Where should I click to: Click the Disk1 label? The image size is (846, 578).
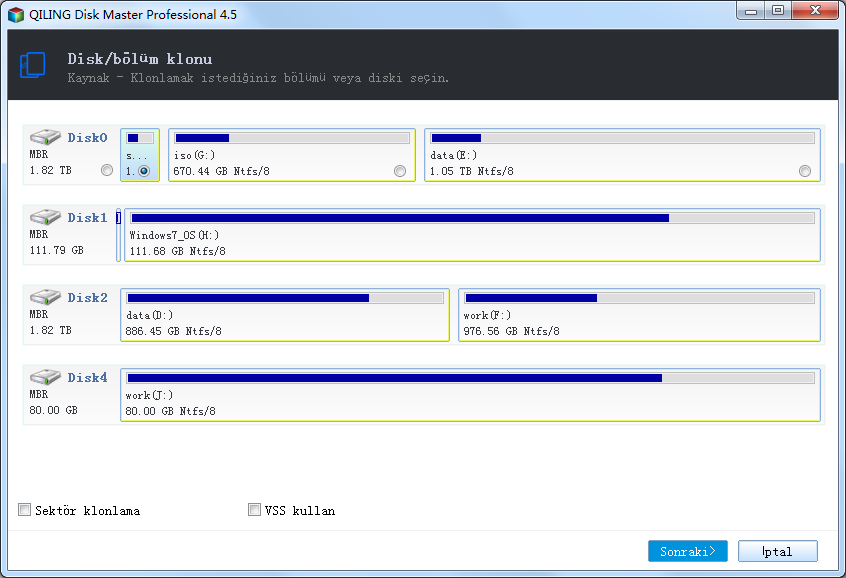tap(87, 217)
